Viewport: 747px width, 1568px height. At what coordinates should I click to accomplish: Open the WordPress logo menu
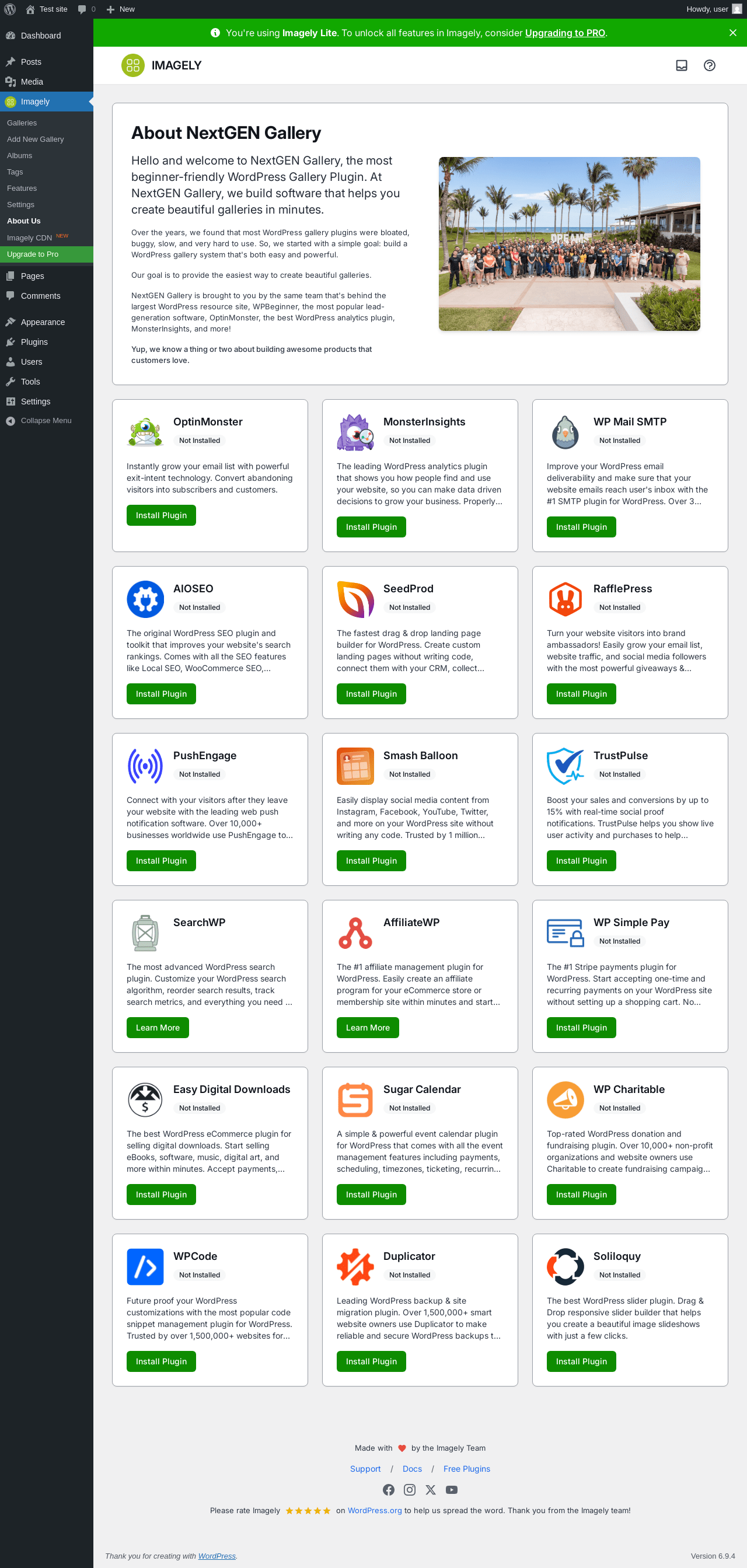point(10,9)
